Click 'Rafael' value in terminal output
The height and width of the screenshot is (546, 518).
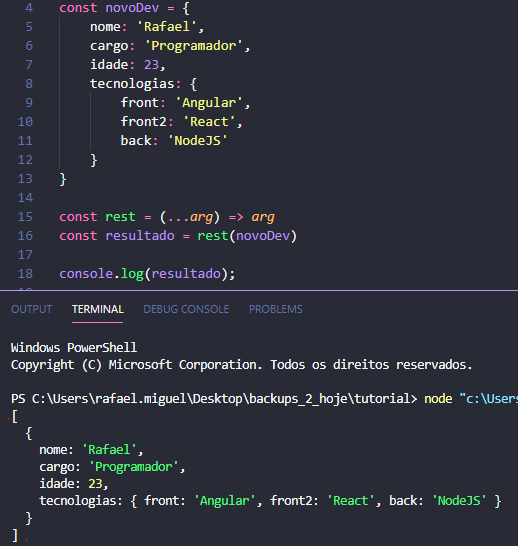click(109, 450)
